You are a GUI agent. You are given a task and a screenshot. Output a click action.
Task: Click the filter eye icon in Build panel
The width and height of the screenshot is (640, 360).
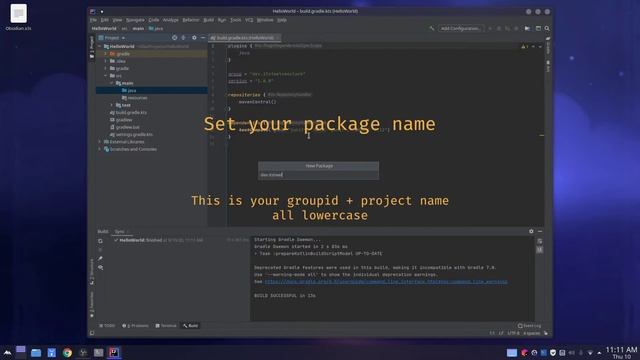point(100,268)
